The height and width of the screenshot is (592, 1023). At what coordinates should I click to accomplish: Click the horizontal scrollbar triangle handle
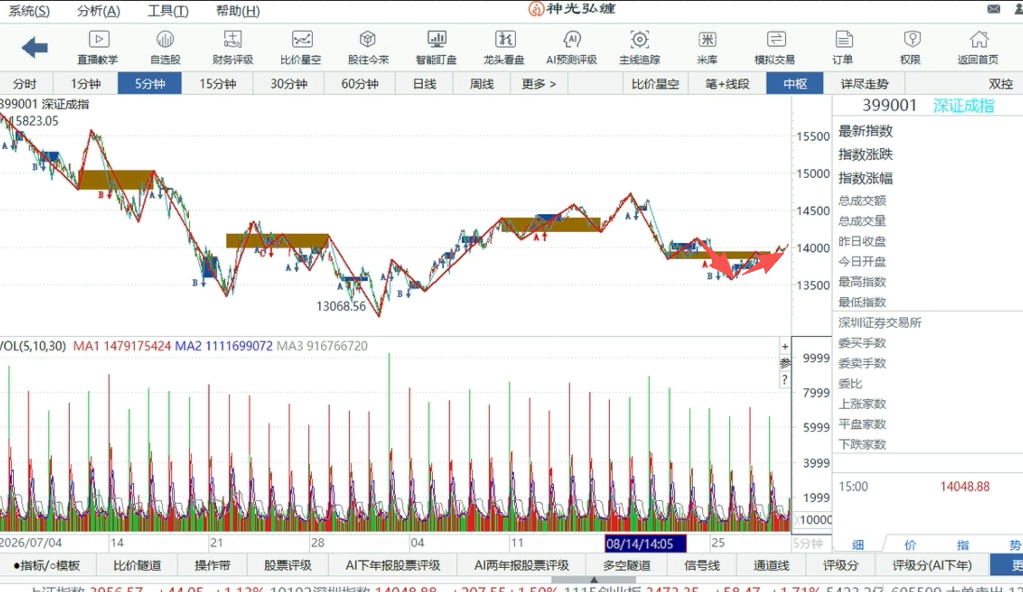point(594,580)
